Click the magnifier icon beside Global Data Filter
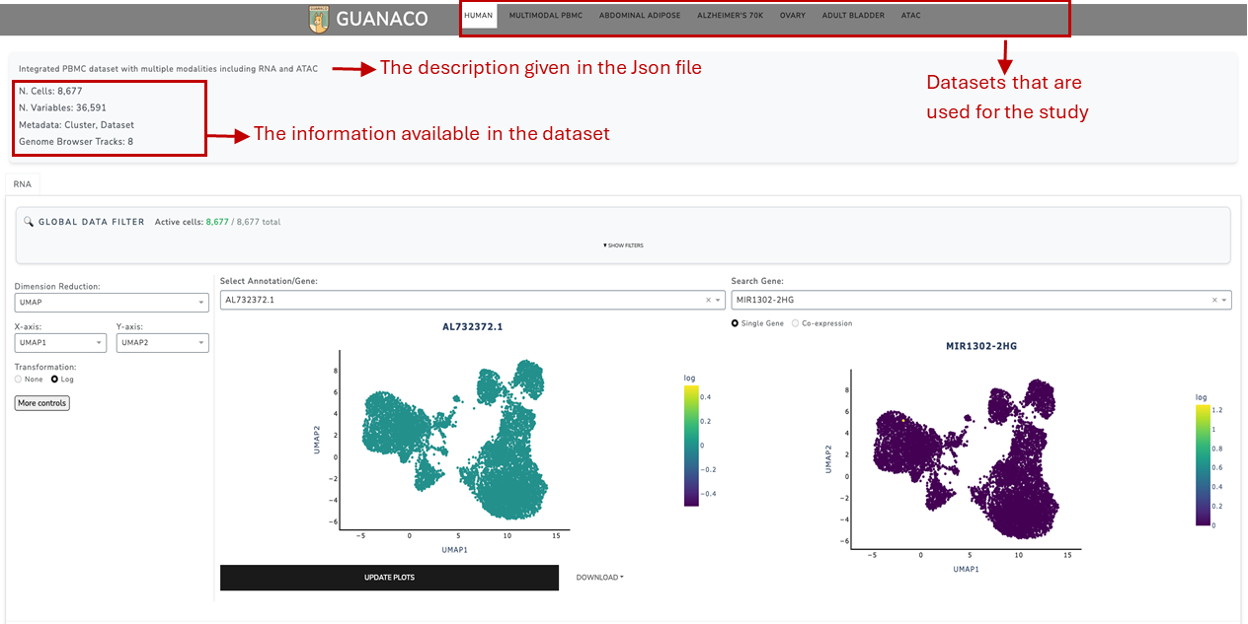1248x624 pixels. coord(29,222)
